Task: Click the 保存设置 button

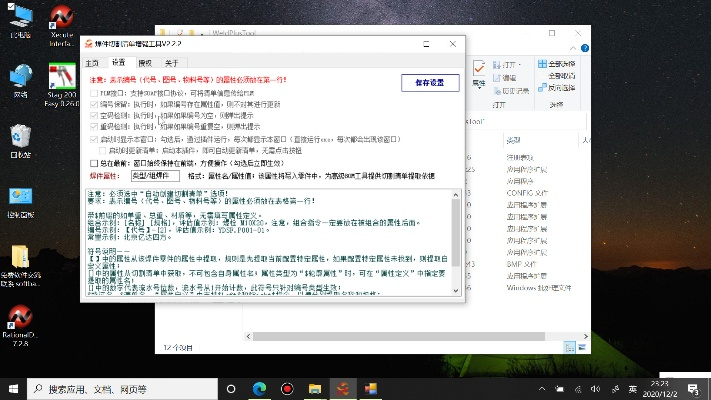Action: click(x=429, y=83)
